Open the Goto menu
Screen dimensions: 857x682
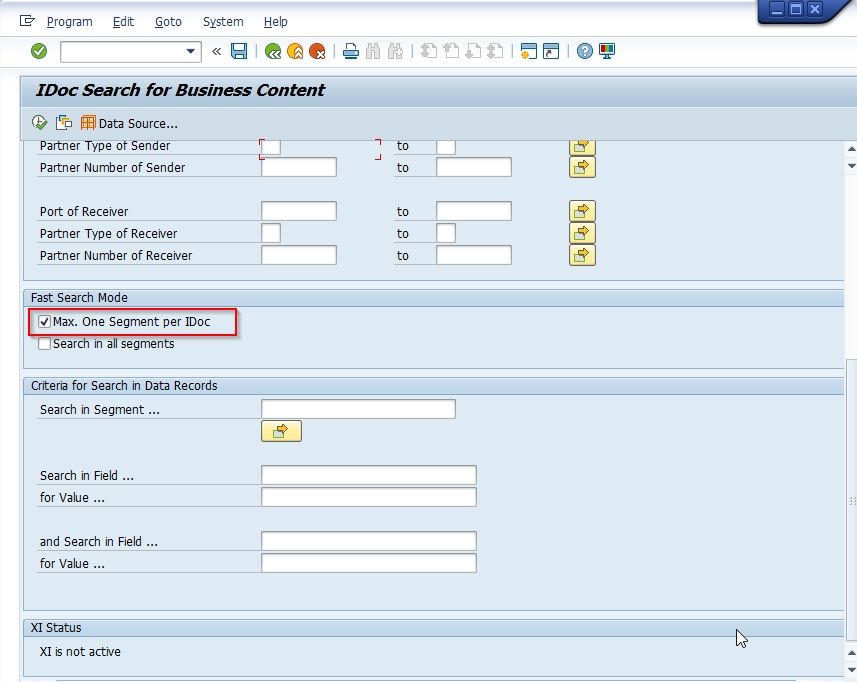(x=168, y=21)
